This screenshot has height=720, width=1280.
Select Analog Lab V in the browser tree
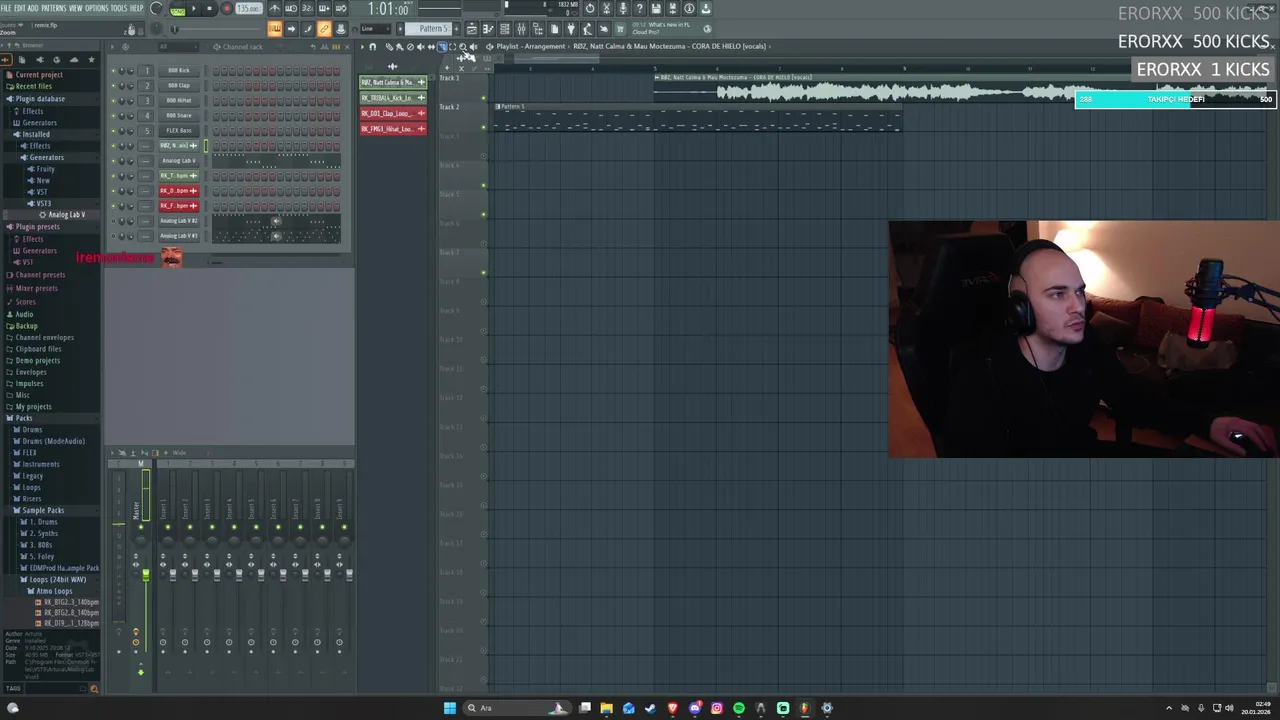(67, 215)
